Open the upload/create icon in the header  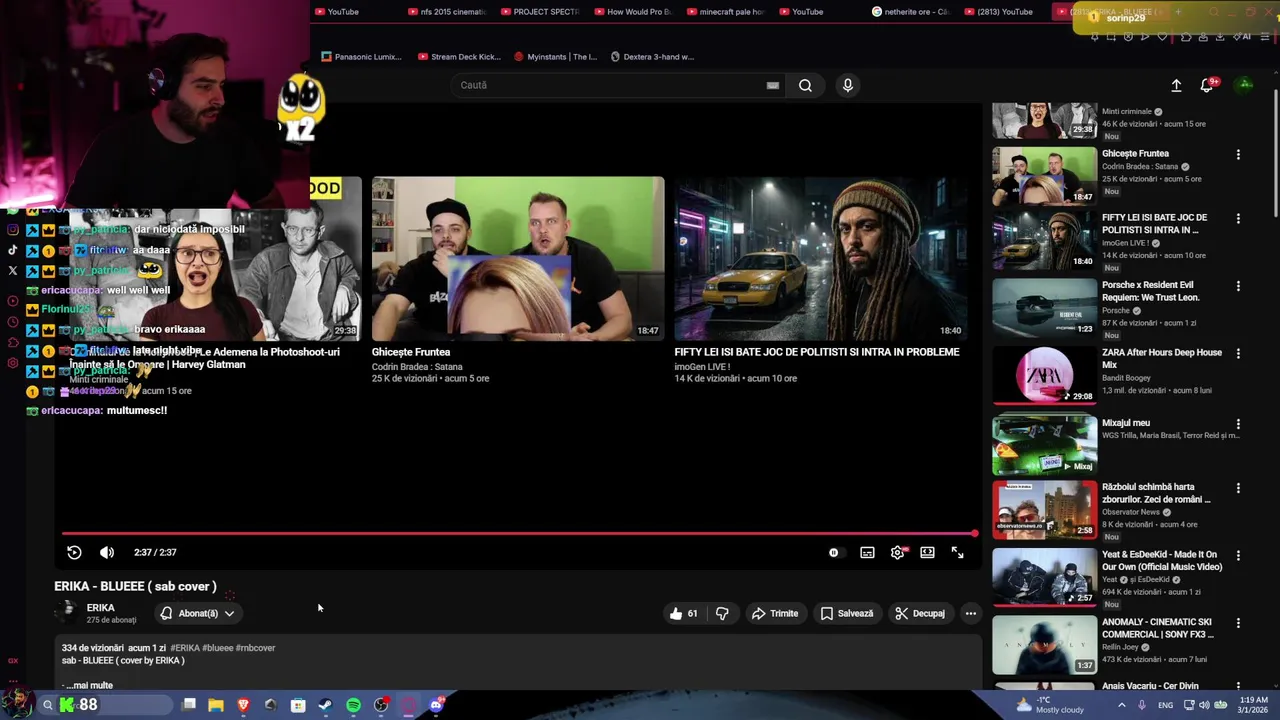[x=1176, y=85]
